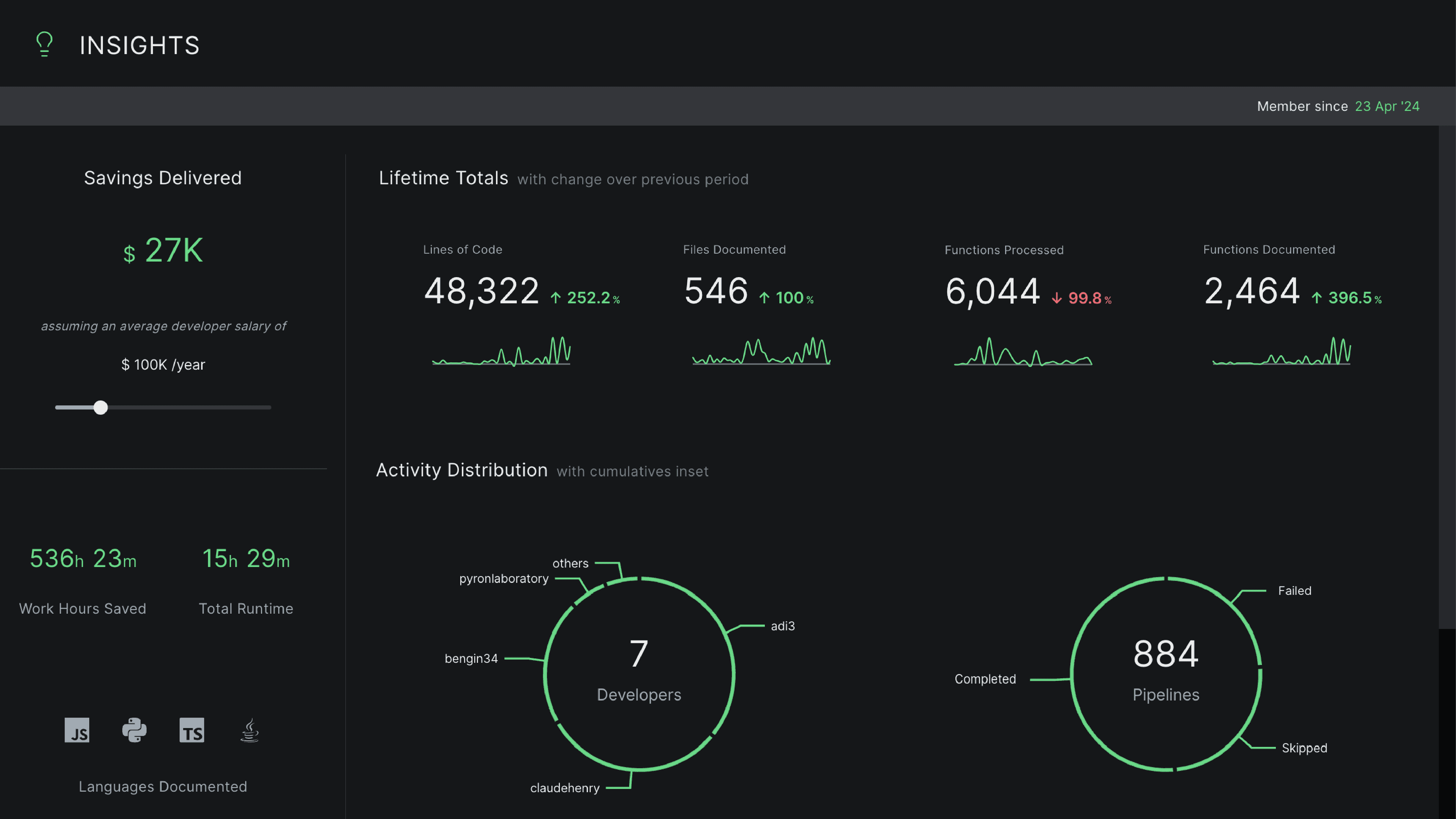Open the 23 Apr '24 membership date

pos(1387,106)
